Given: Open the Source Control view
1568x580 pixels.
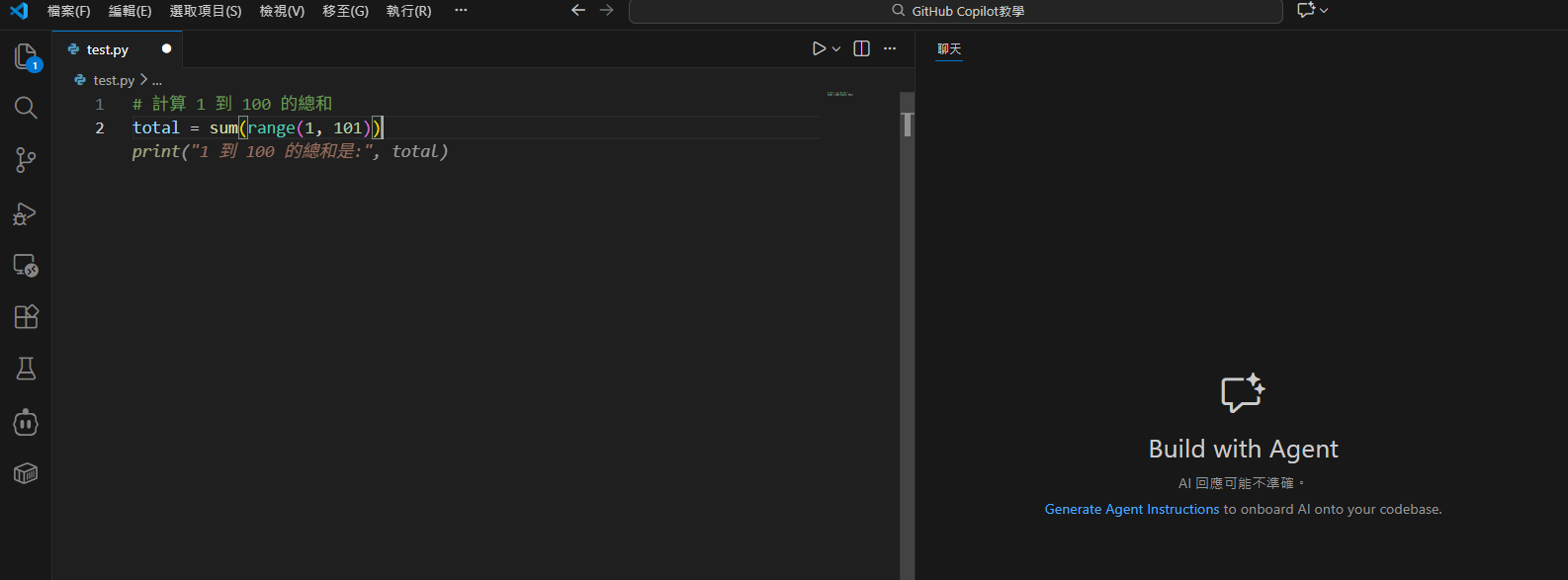Looking at the screenshot, I should 26,160.
